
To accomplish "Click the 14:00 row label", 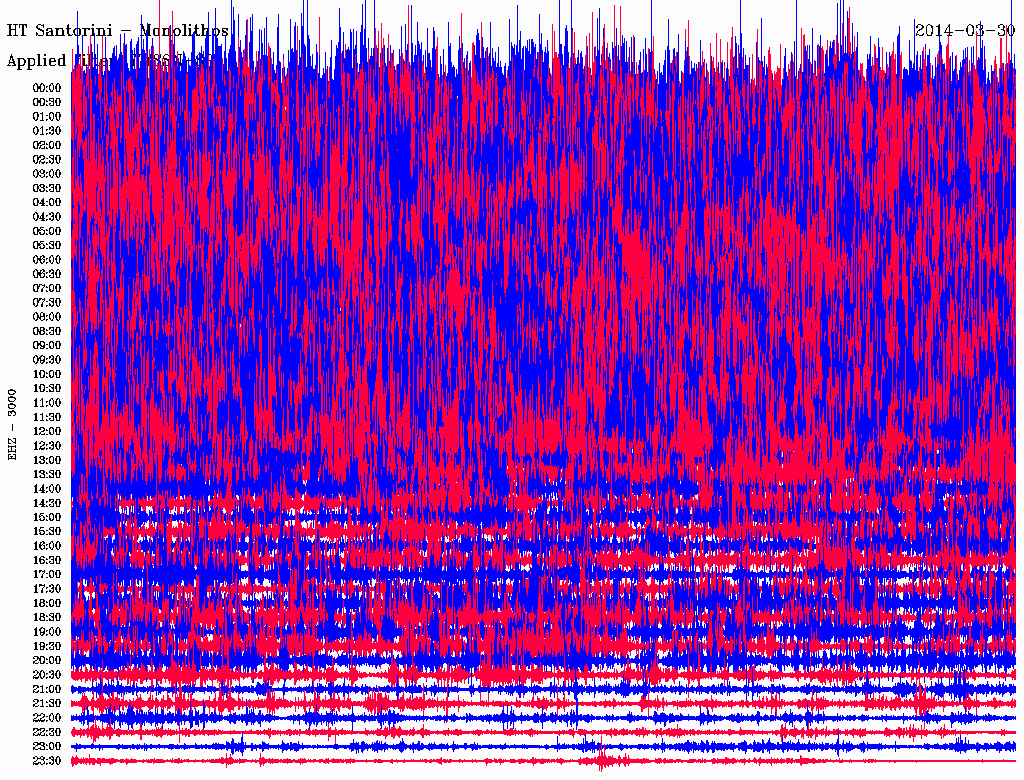I will point(47,489).
